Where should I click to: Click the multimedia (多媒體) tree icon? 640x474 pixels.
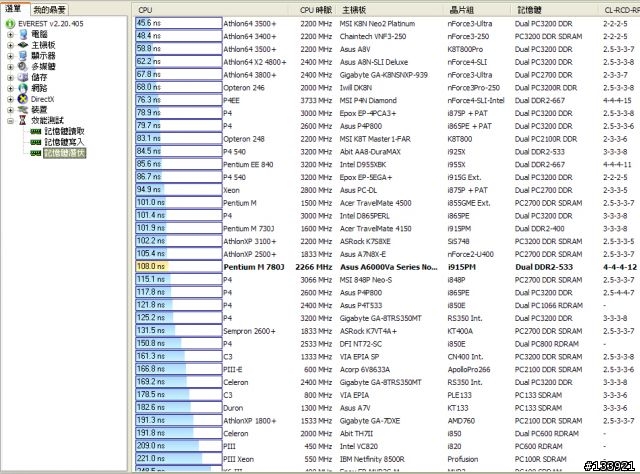[23, 66]
